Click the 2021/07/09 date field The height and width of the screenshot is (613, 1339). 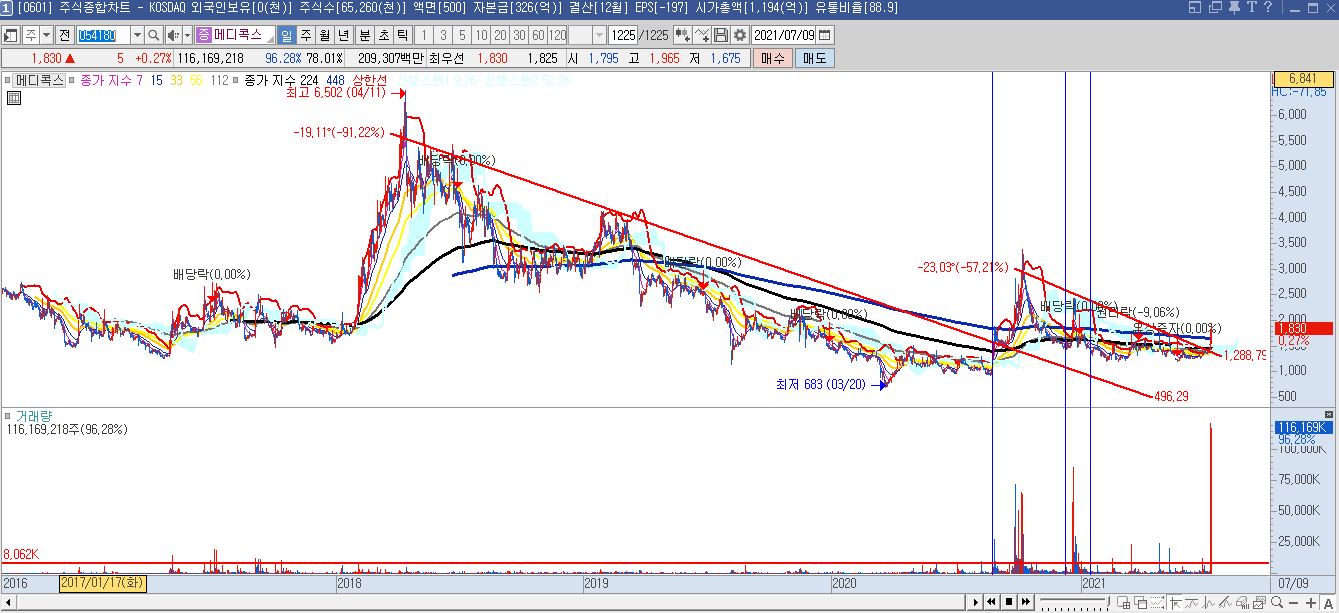coord(784,35)
